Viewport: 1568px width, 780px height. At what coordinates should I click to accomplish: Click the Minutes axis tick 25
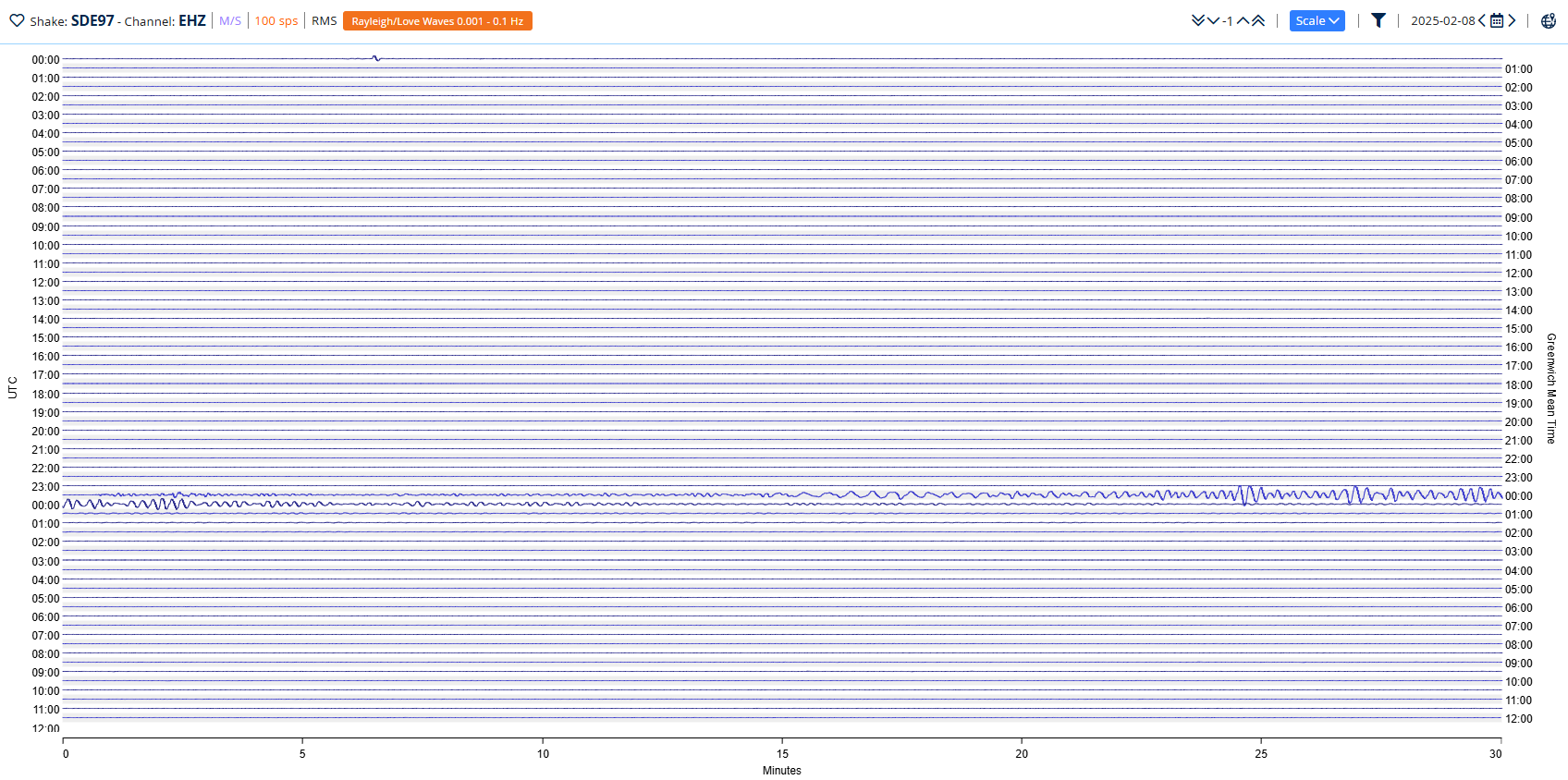coord(1261,753)
